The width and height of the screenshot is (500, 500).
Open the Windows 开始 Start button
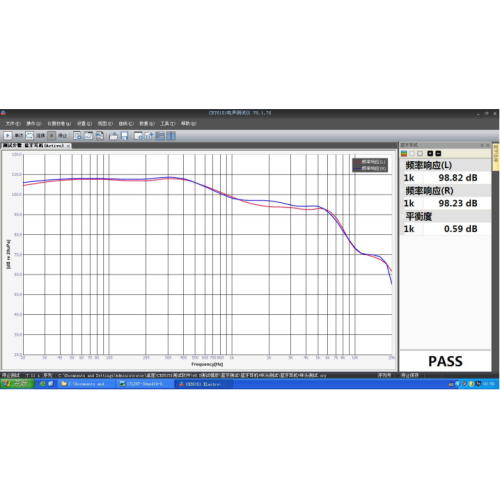pyautogui.click(x=17, y=384)
